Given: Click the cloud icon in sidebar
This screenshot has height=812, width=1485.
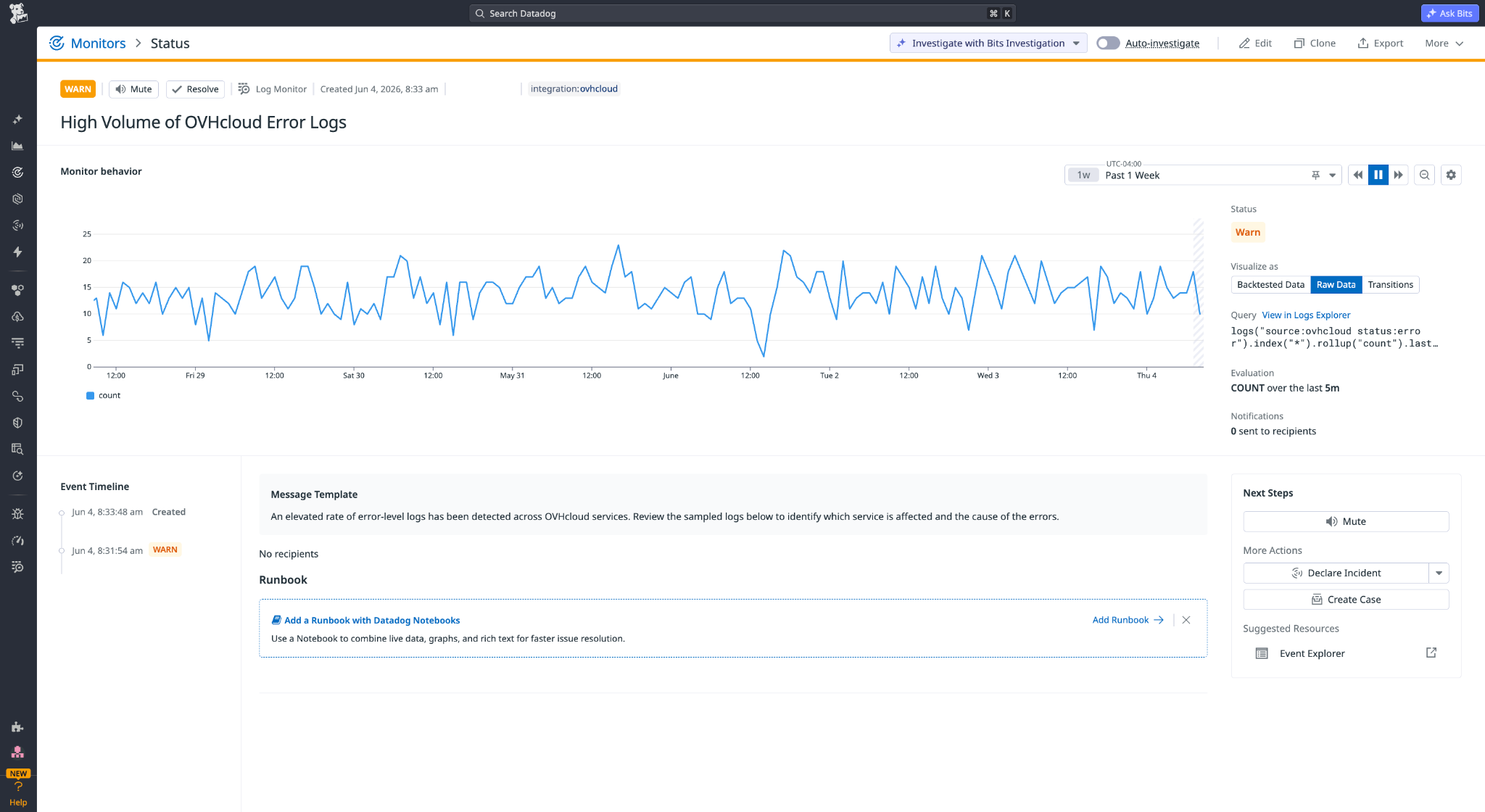Looking at the screenshot, I should (18, 317).
